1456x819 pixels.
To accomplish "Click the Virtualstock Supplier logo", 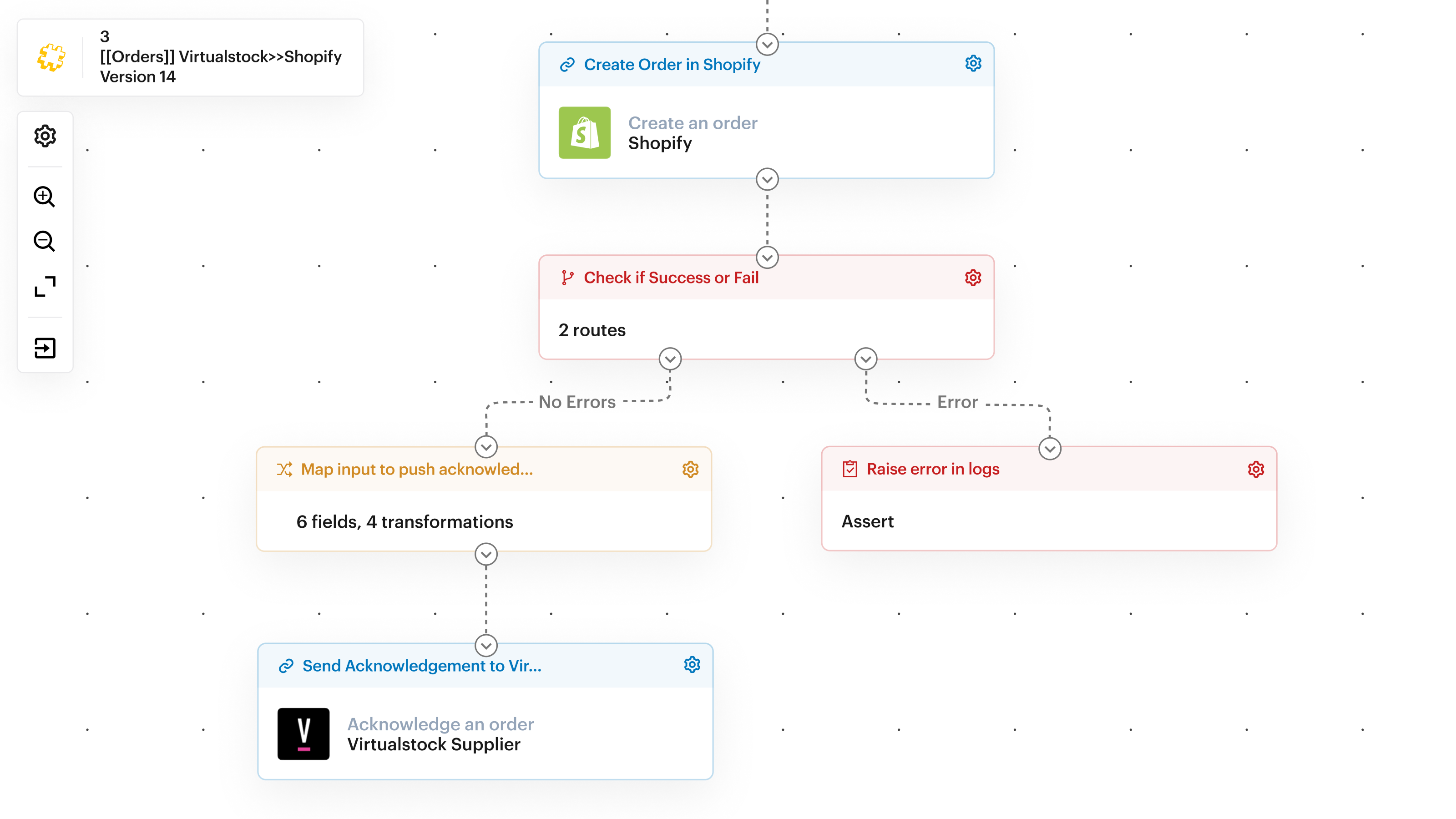I will click(x=303, y=733).
